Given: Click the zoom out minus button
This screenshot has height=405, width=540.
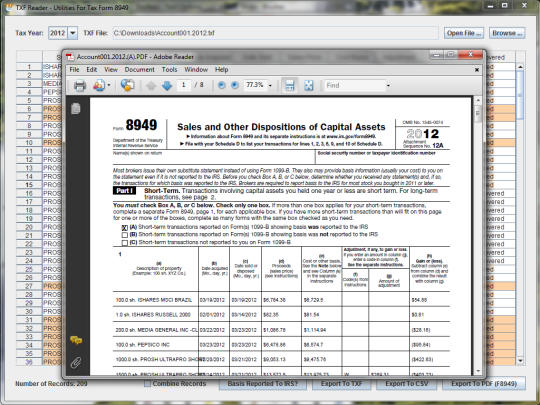Looking at the screenshot, I should click(221, 85).
